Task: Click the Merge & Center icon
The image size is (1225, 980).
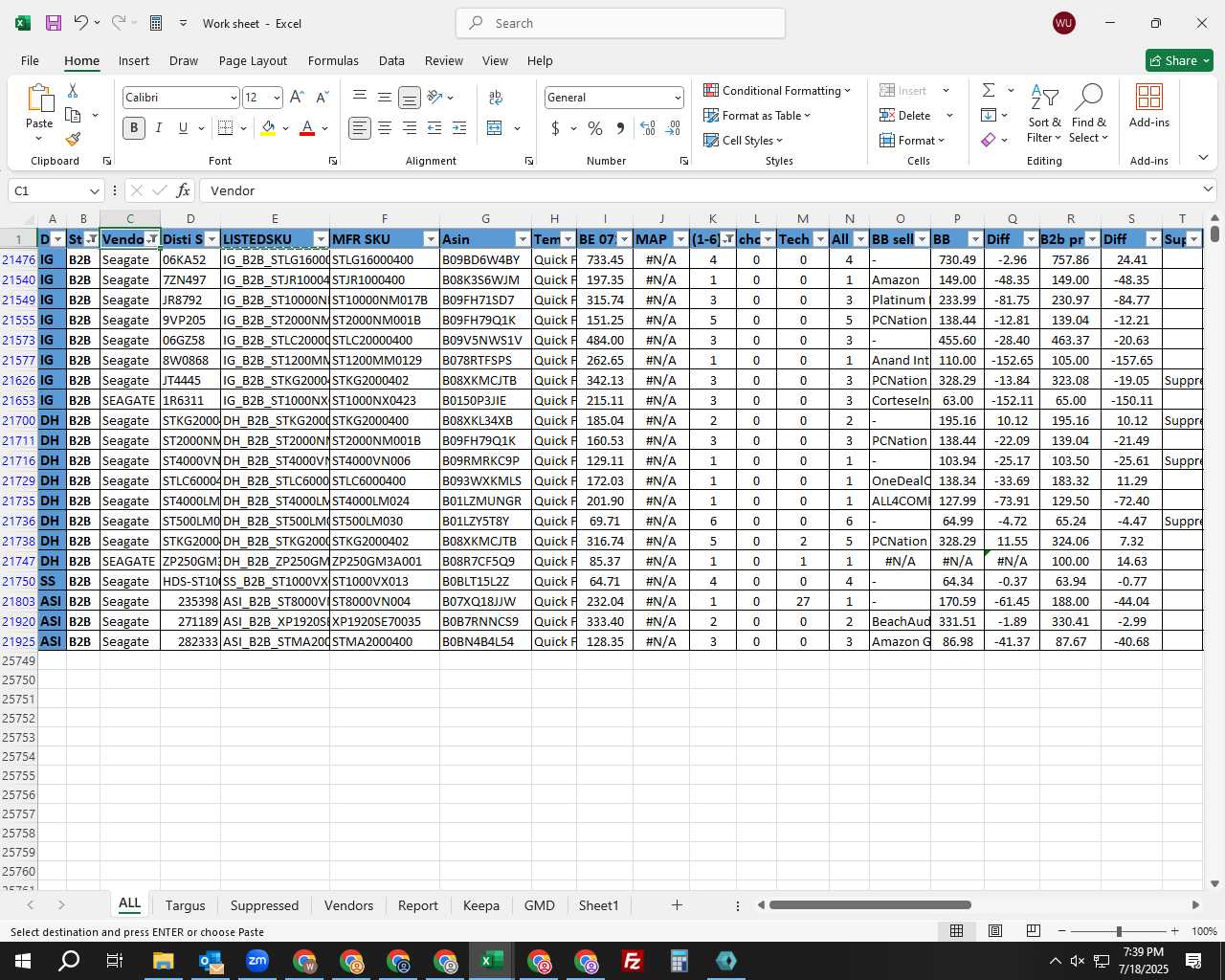Action: pyautogui.click(x=495, y=128)
